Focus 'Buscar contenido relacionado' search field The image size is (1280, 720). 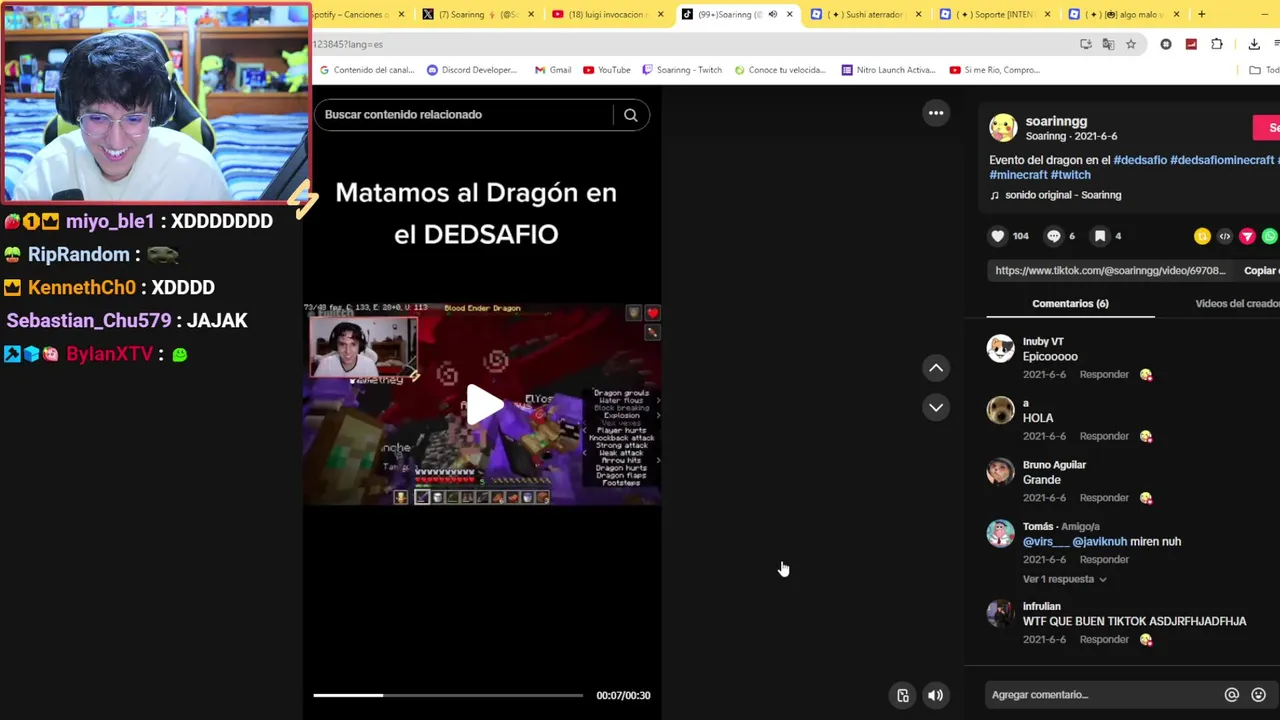(466, 115)
